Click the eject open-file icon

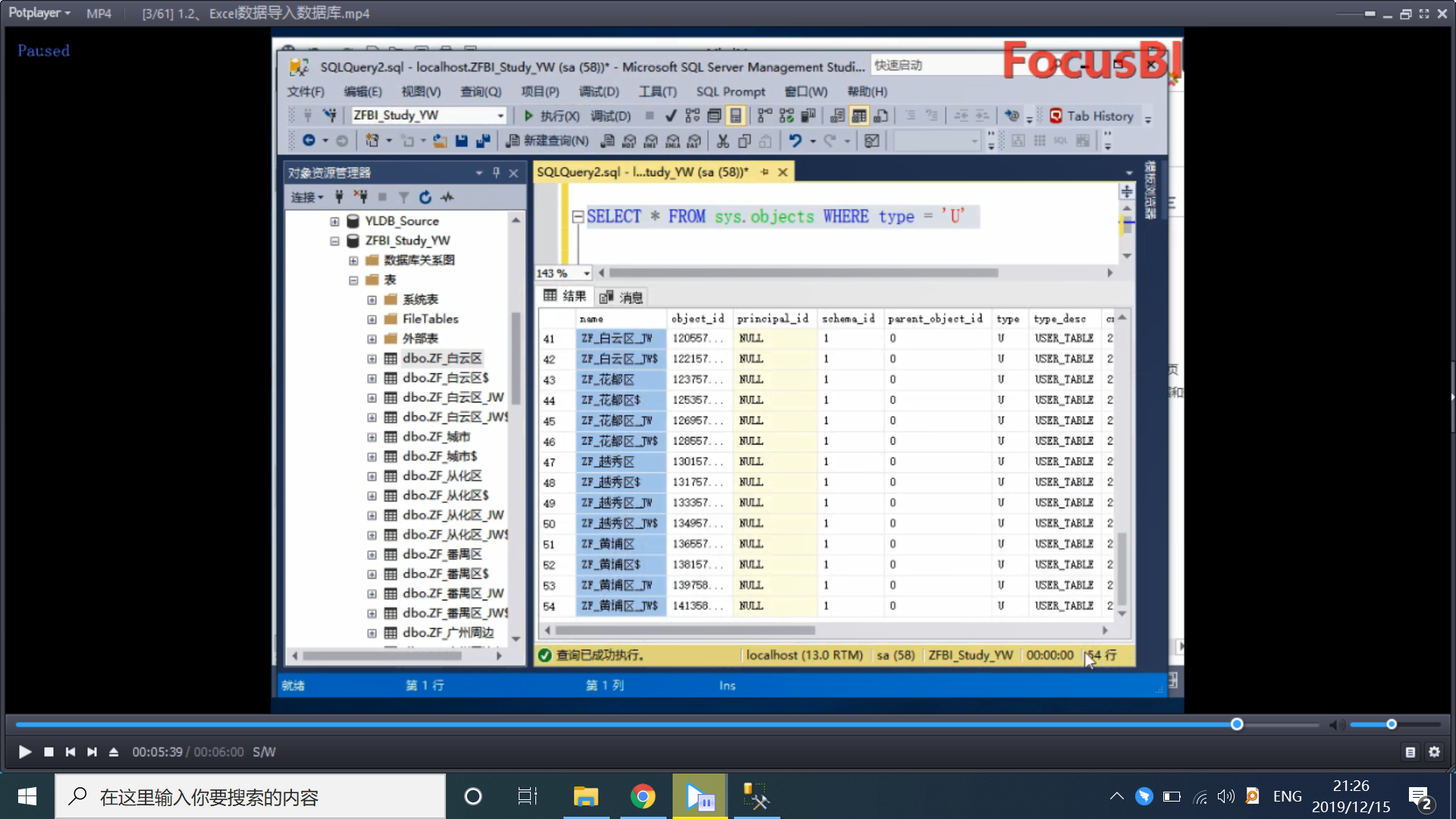[114, 752]
